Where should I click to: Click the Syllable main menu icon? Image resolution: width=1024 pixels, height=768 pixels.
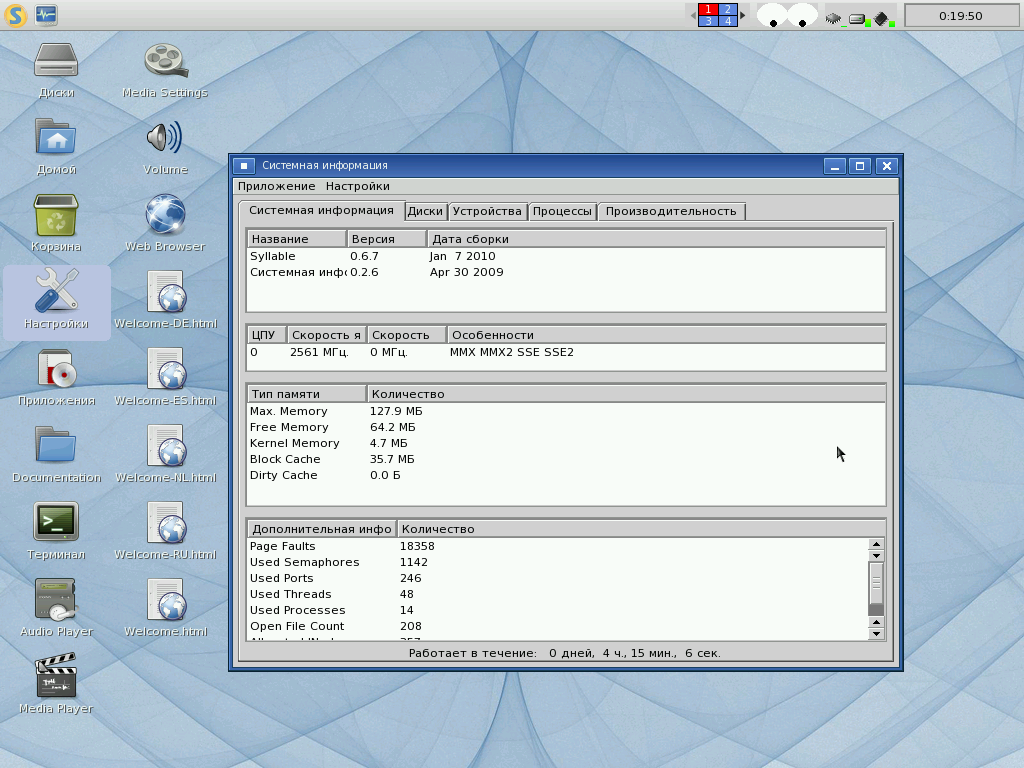point(15,15)
